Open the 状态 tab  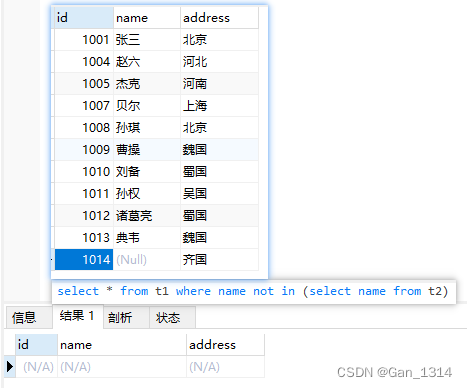(x=172, y=317)
